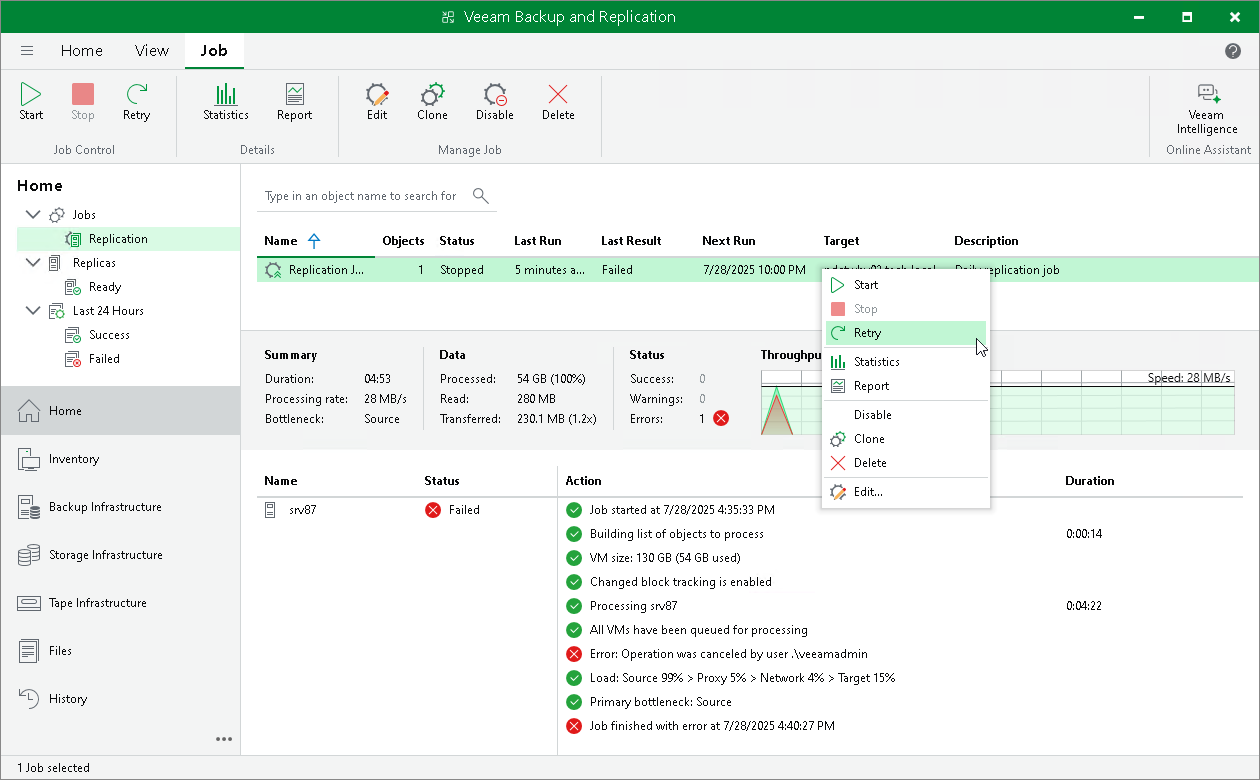
Task: Click the sidebar more options dots
Action: click(x=224, y=740)
